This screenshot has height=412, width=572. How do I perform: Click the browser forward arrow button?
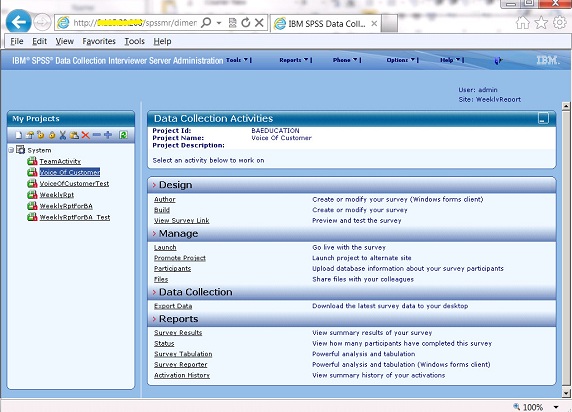tap(42, 23)
